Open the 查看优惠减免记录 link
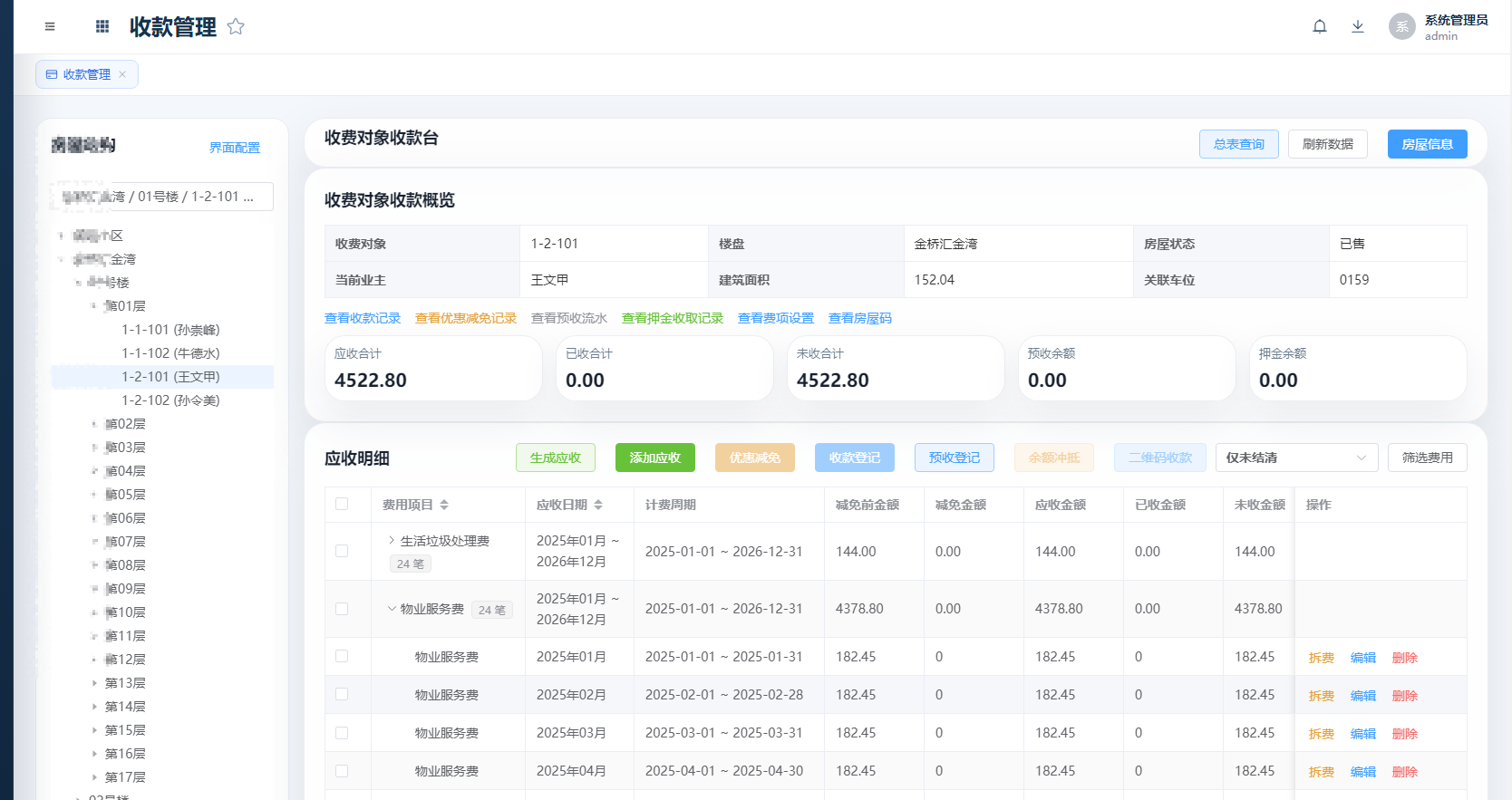 point(466,318)
